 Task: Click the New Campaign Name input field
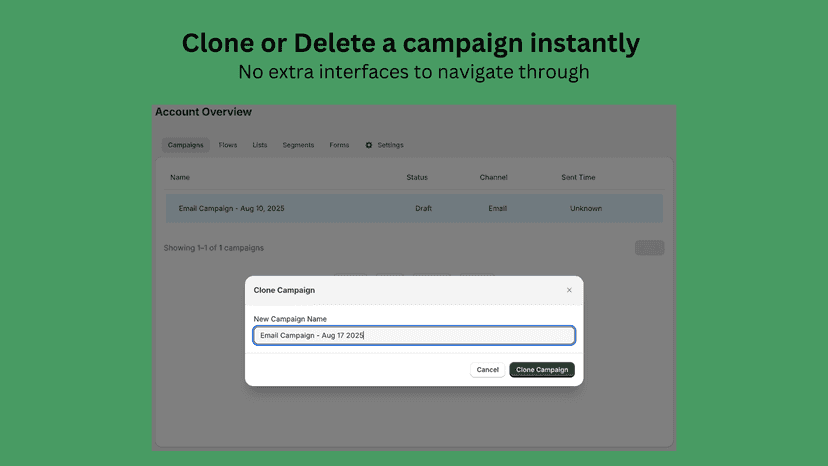pos(414,335)
